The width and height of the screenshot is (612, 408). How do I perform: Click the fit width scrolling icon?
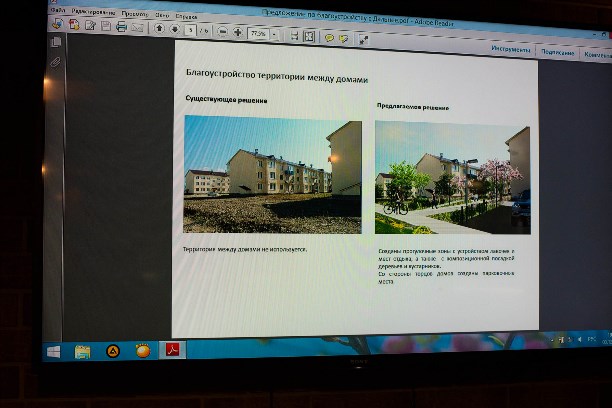tap(294, 36)
